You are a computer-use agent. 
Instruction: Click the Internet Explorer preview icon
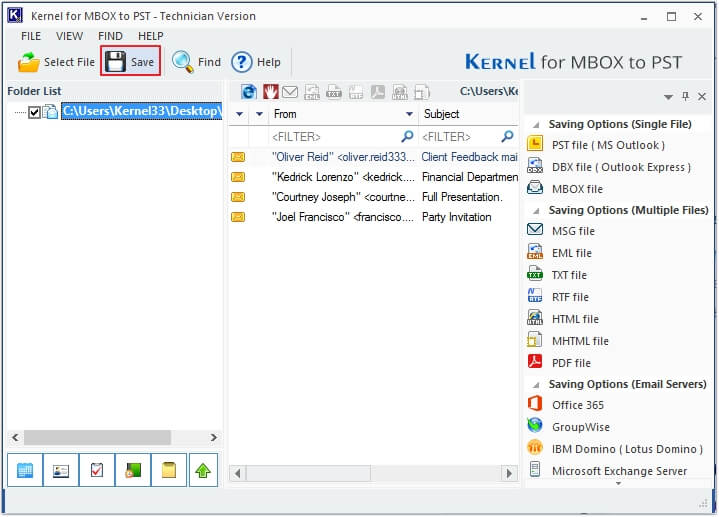[249, 92]
